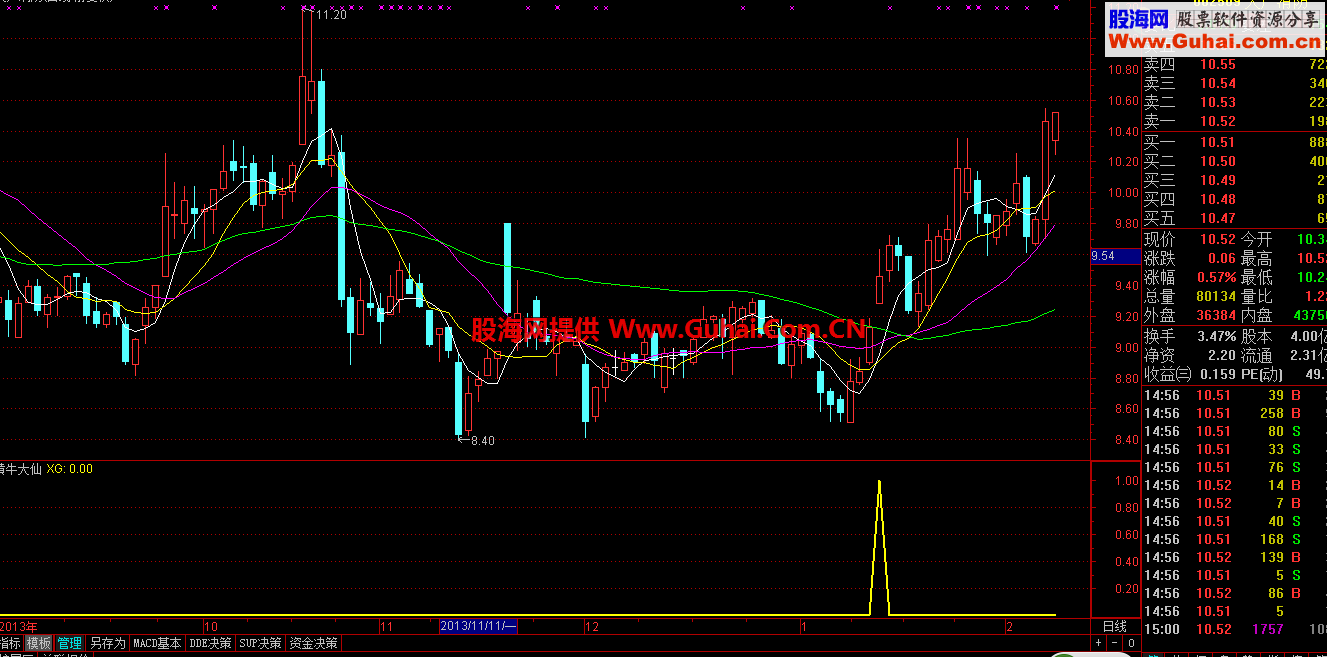The width and height of the screenshot is (1327, 657).
Task: Select the 卖二 price 10.53
Action: [1218, 103]
